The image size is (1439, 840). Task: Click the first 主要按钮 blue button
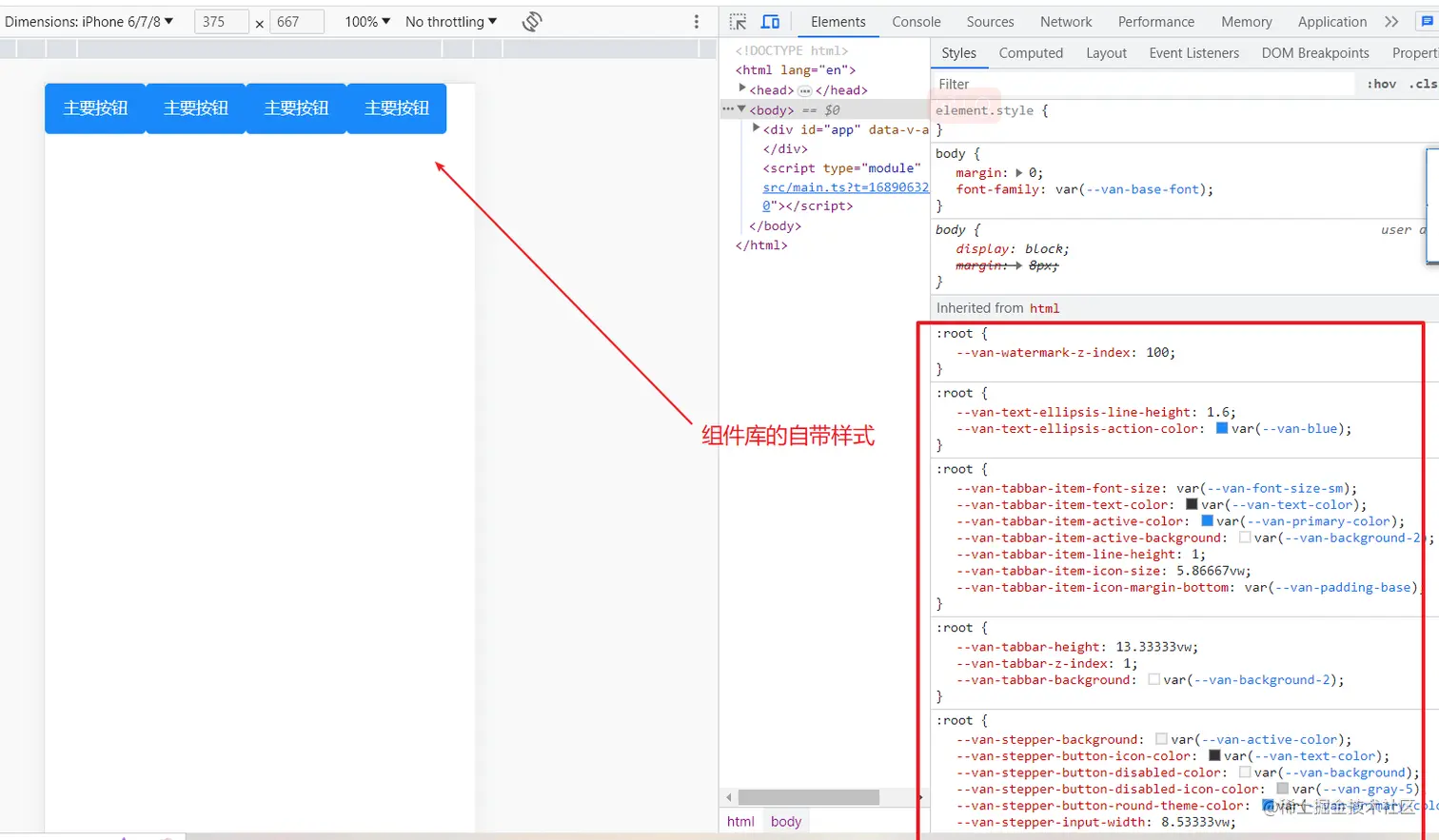[x=95, y=108]
